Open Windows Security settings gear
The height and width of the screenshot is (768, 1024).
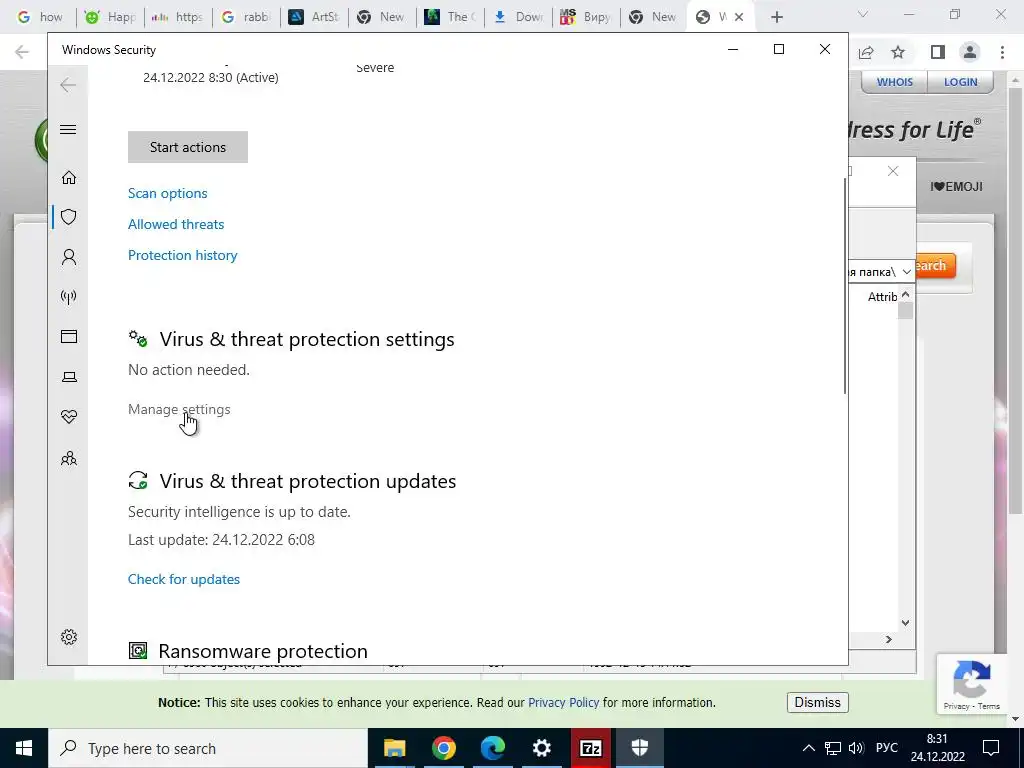(69, 637)
